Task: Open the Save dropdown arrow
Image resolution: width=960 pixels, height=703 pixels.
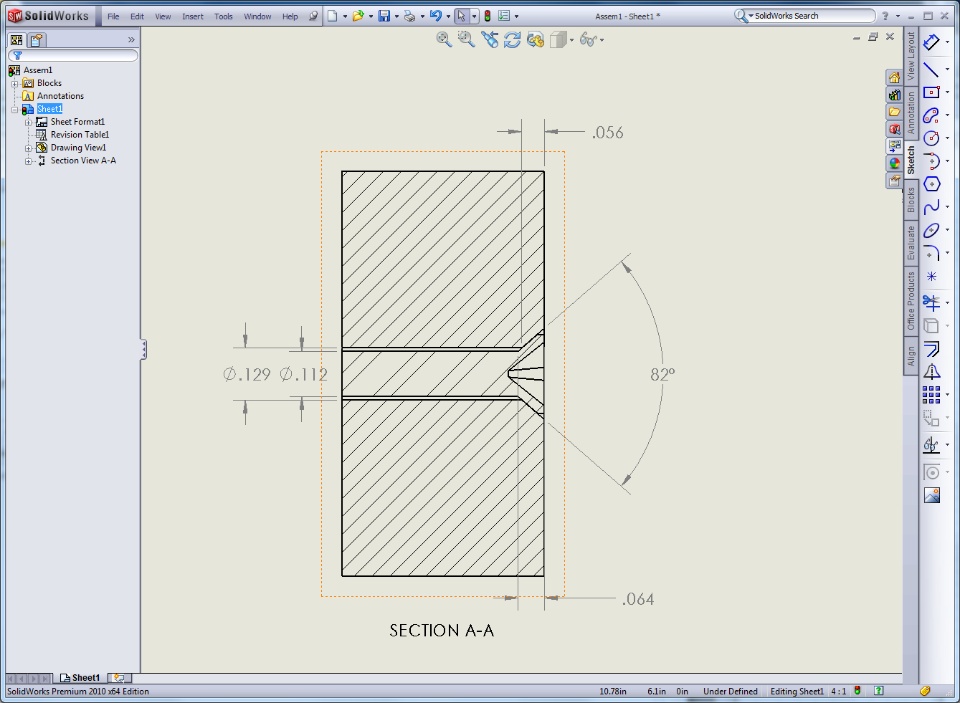Action: tap(396, 17)
